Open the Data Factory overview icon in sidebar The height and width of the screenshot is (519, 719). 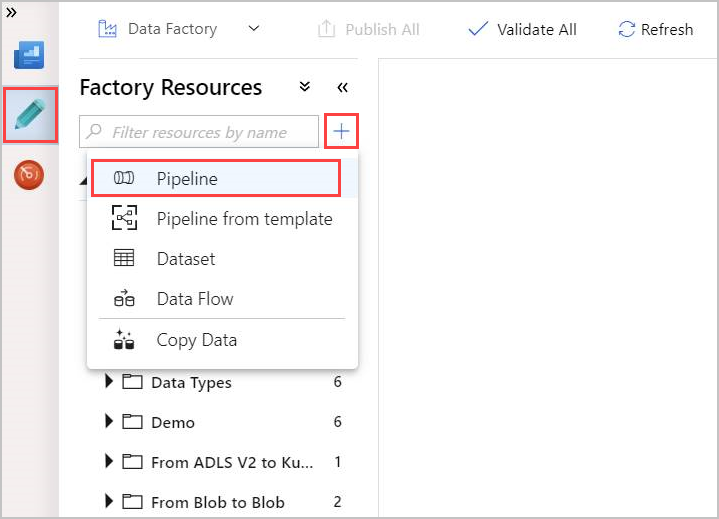[x=29, y=55]
